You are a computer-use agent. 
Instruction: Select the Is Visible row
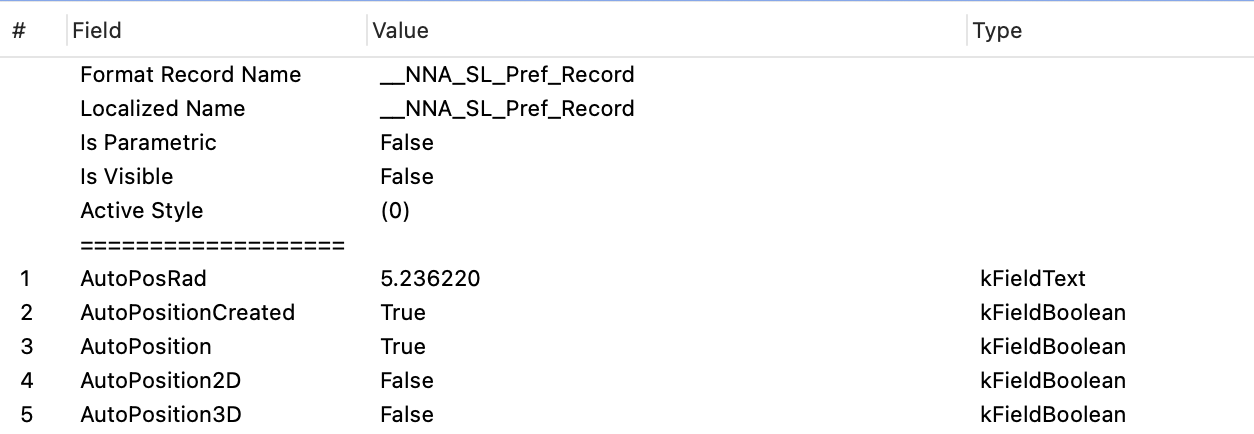coord(126,177)
